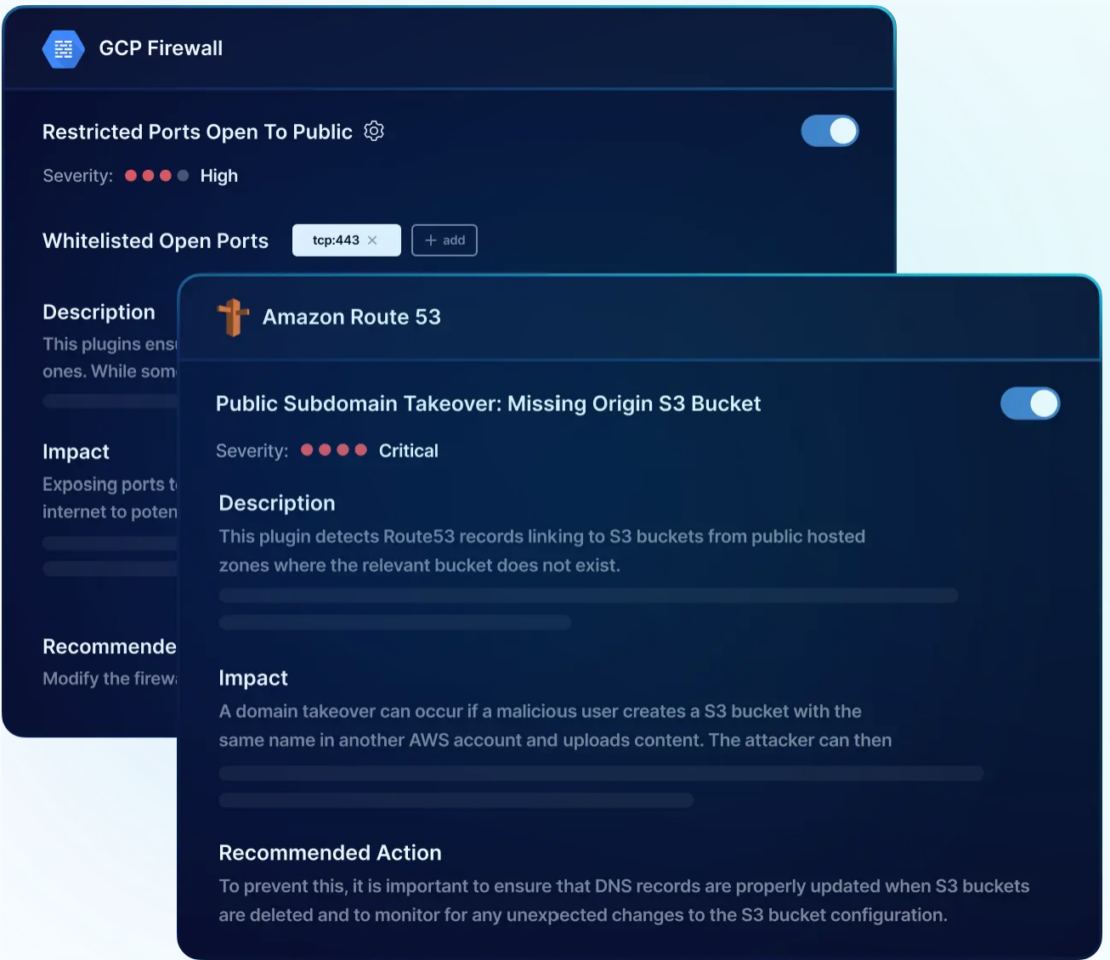This screenshot has height=960, width=1110.
Task: Click the fourth severity dot for High rating
Action: click(183, 176)
